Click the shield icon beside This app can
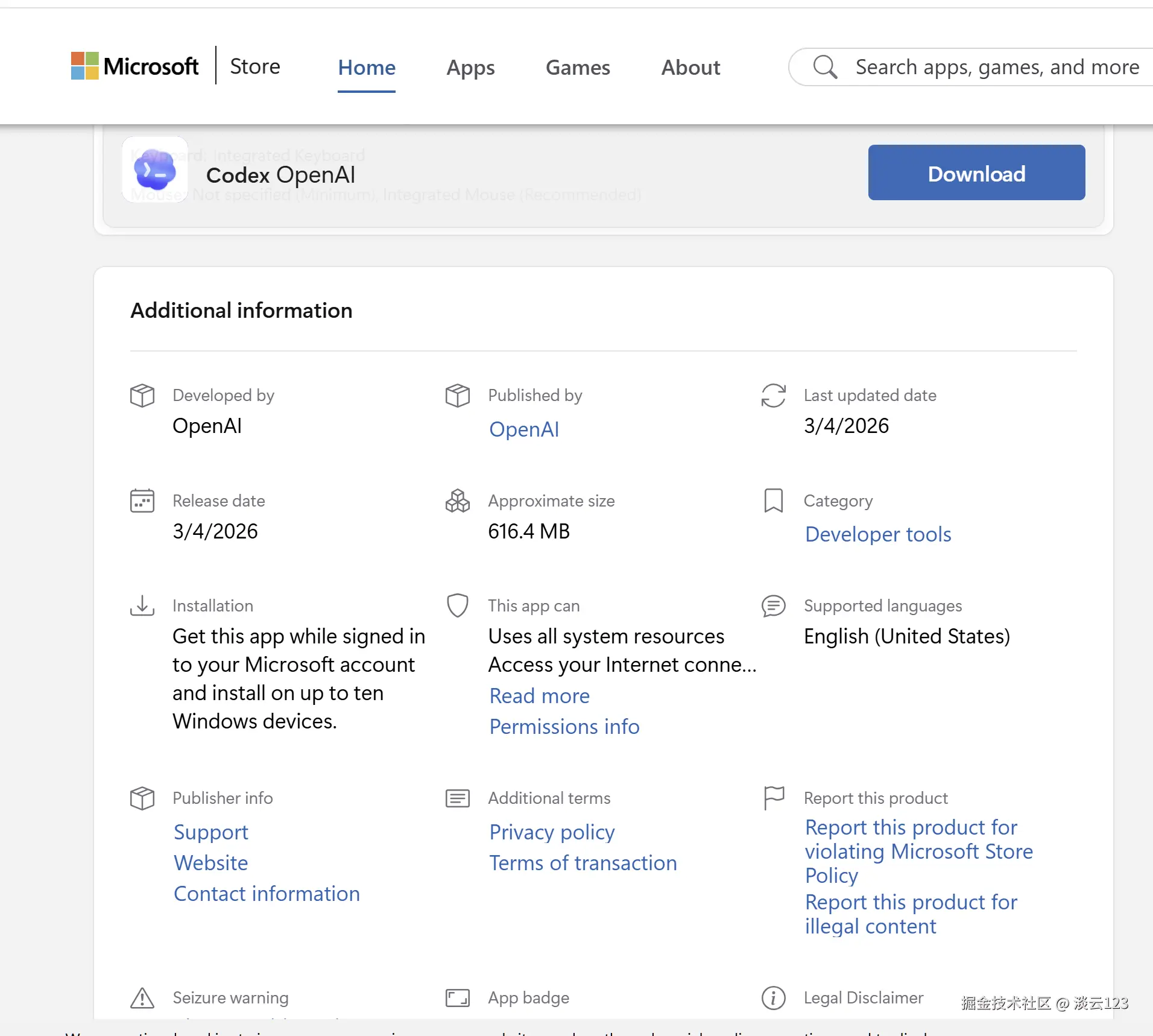This screenshot has height=1036, width=1153. (x=457, y=605)
